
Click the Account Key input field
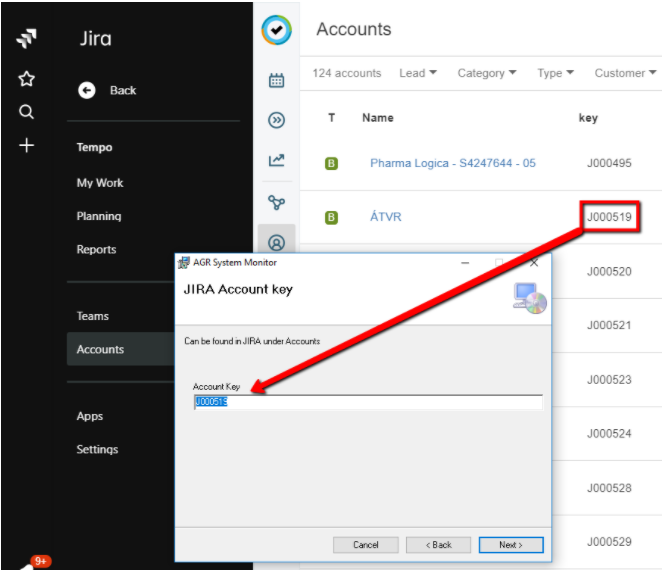click(x=368, y=402)
